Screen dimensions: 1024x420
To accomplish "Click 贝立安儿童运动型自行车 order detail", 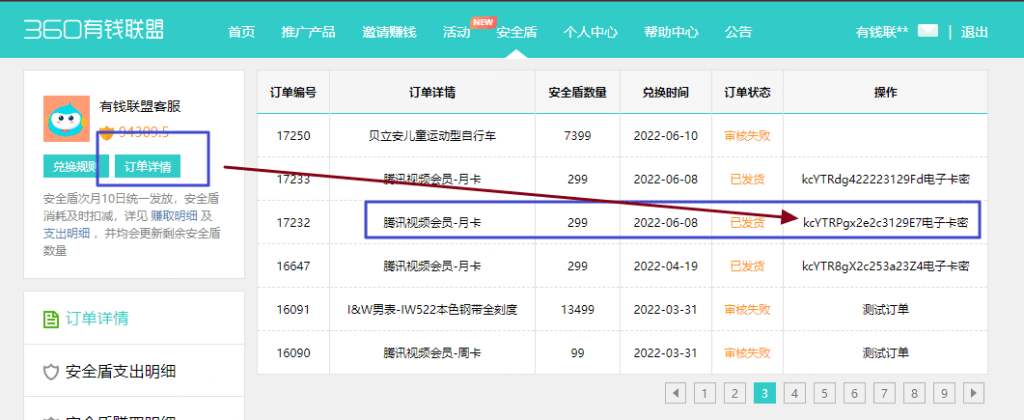I will point(432,136).
